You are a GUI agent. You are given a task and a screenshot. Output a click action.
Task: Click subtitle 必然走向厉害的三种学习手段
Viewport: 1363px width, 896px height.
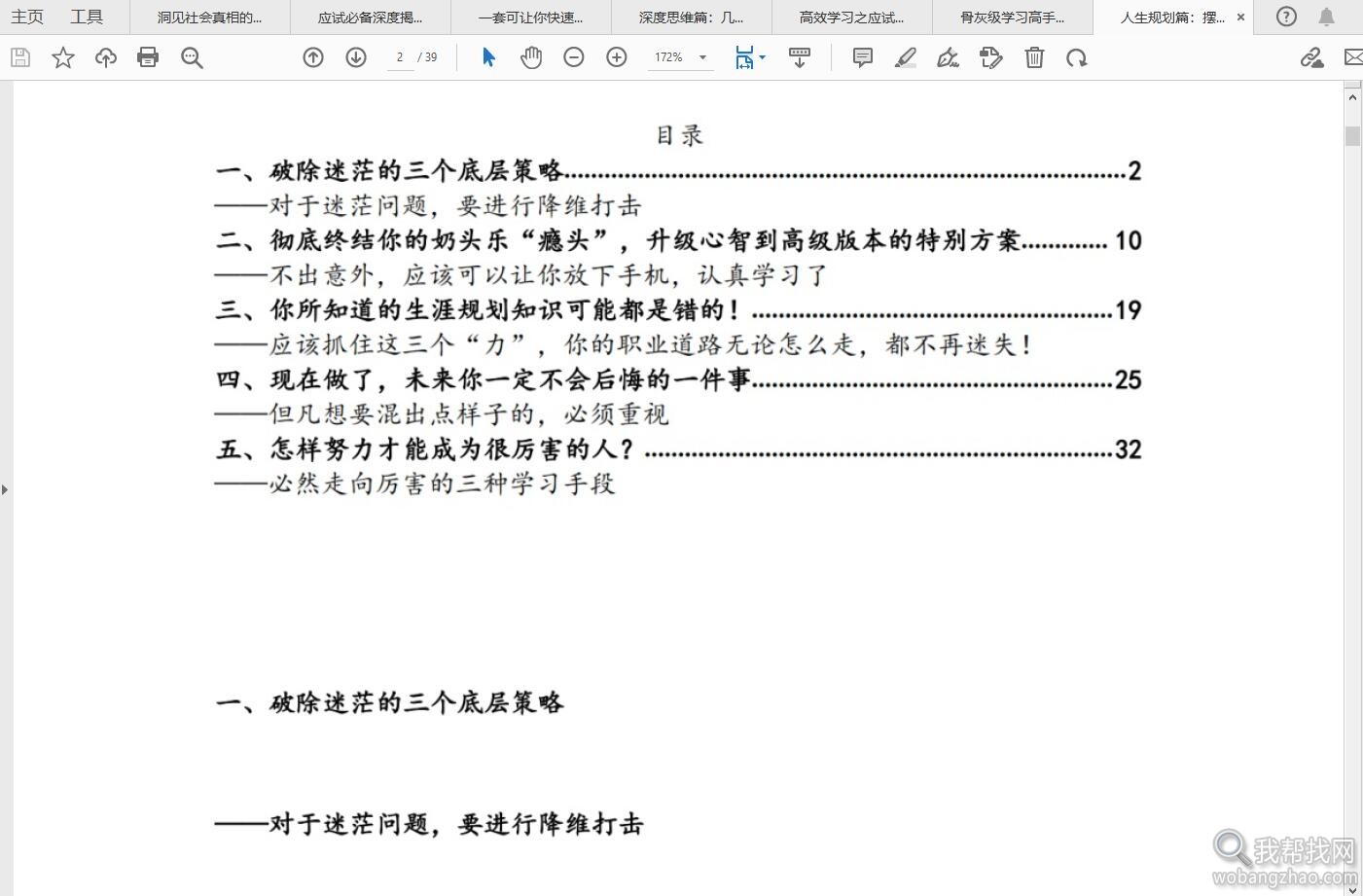pos(415,484)
